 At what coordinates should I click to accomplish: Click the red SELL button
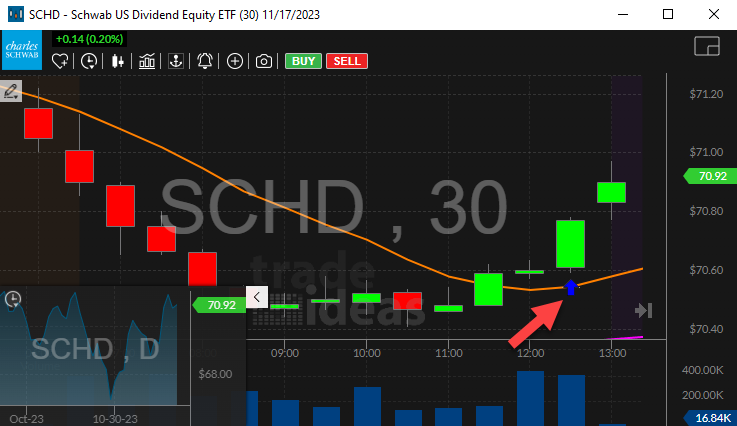(x=347, y=61)
